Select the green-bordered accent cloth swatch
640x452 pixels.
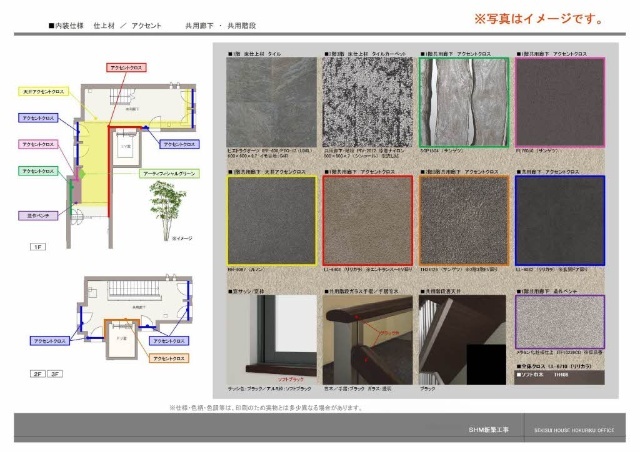click(464, 102)
